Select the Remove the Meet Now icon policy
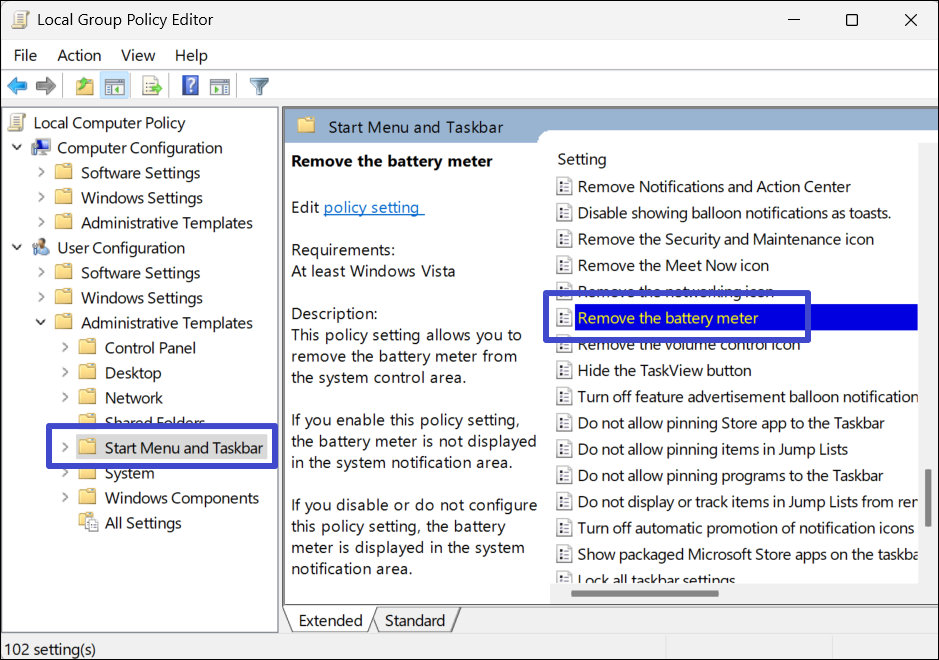Image resolution: width=939 pixels, height=660 pixels. point(673,266)
